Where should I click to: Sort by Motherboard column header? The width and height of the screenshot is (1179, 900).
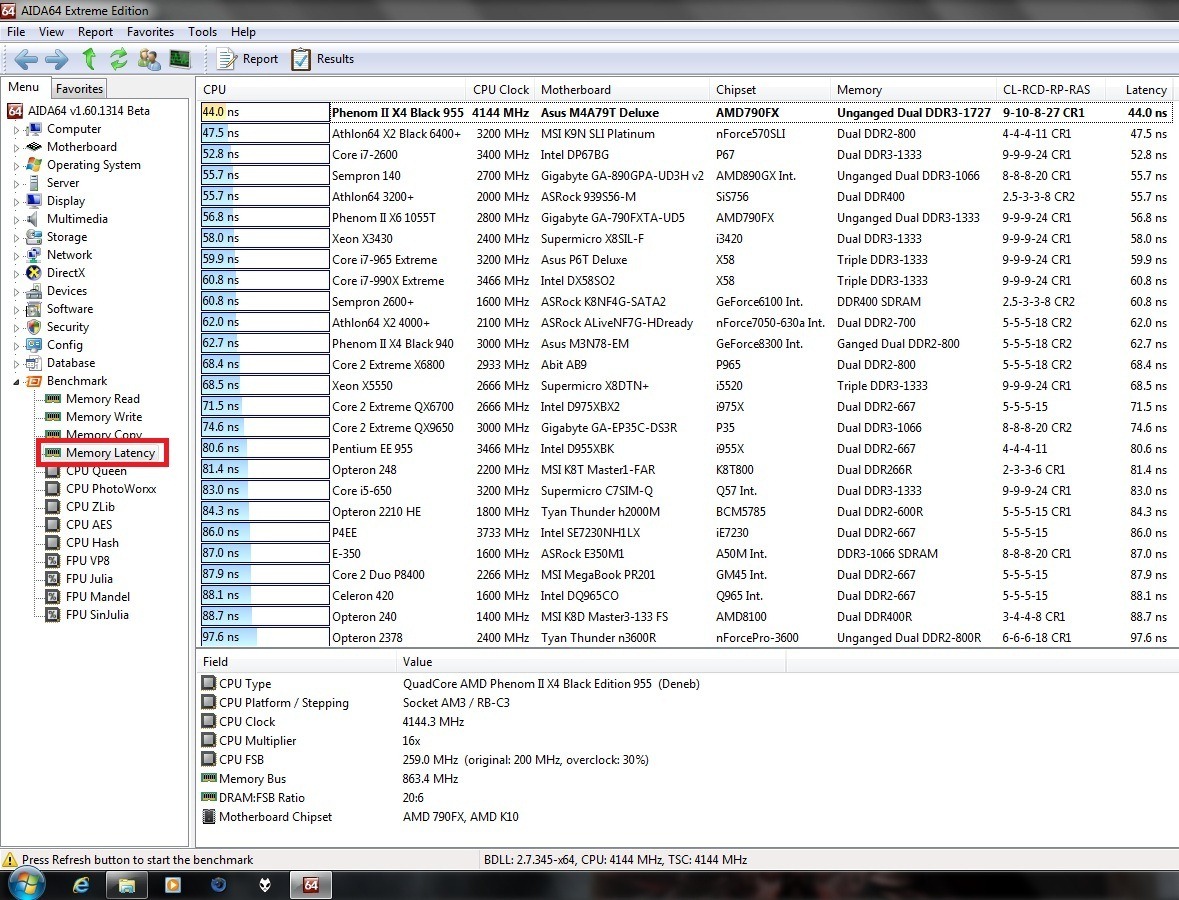pos(622,89)
